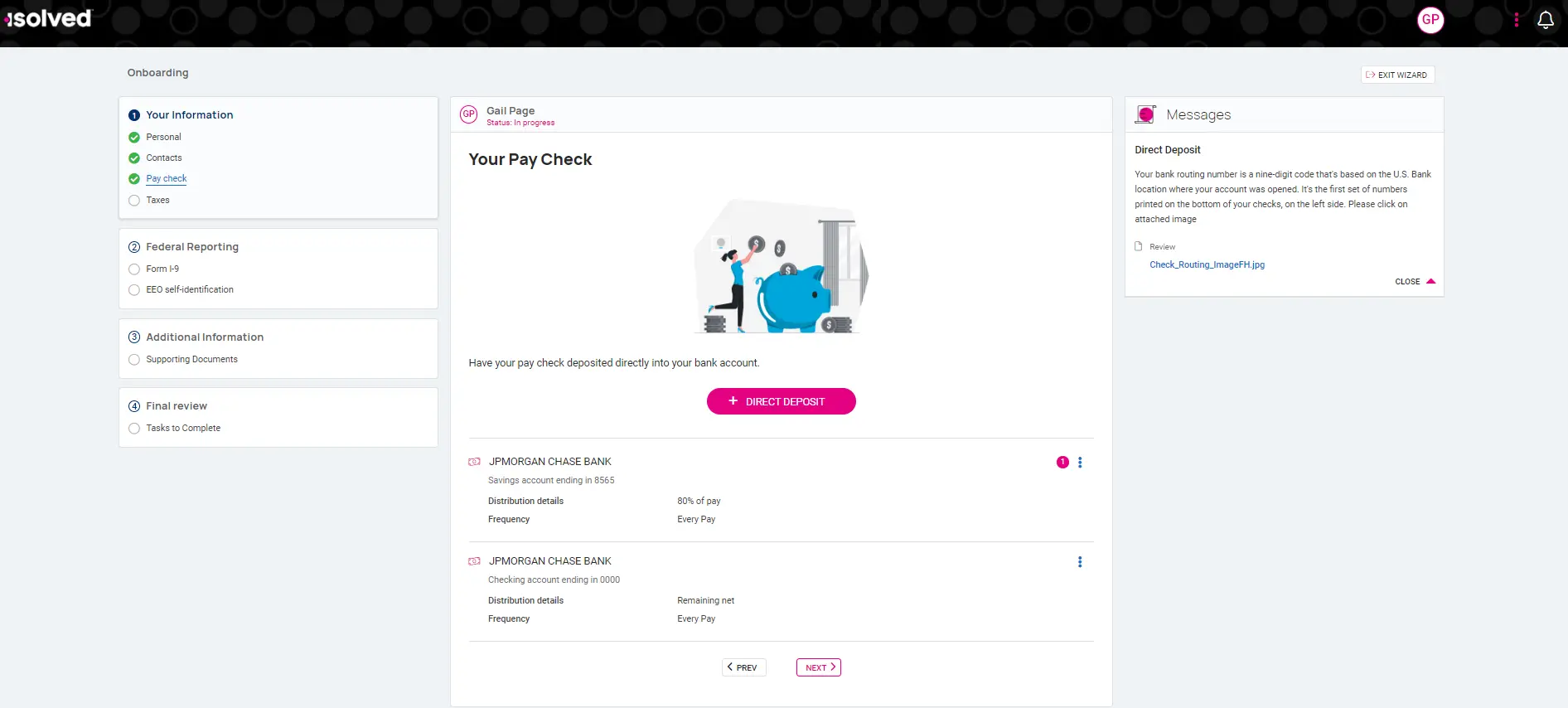Click the Messages panel icon
1568x708 pixels.
click(1145, 114)
